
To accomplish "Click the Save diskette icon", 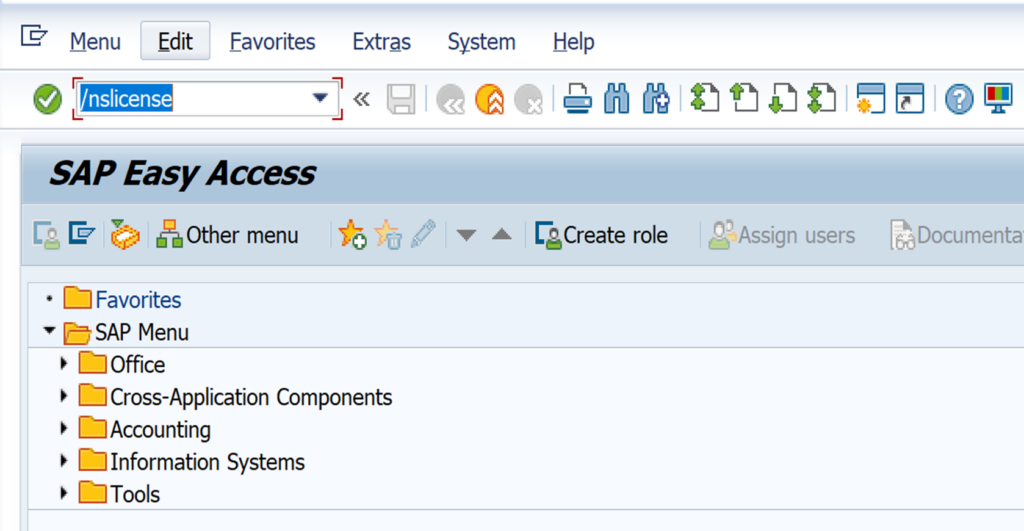I will (x=401, y=99).
